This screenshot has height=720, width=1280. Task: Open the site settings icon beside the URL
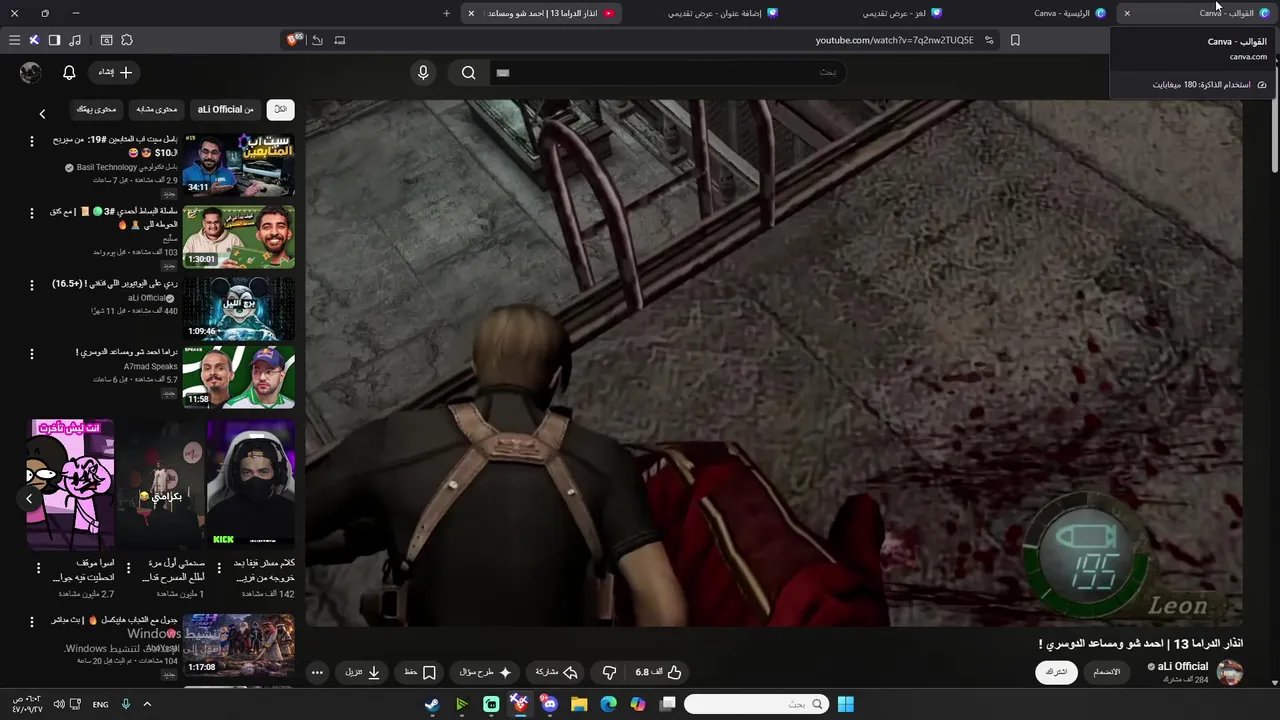click(x=989, y=40)
